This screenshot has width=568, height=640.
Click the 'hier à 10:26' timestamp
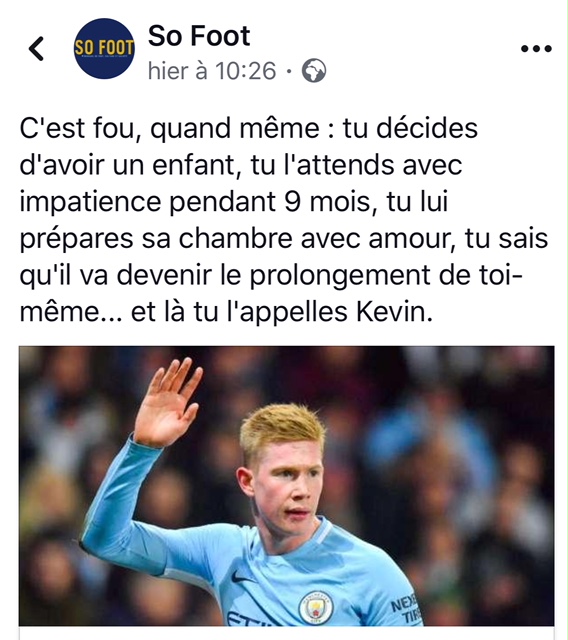[212, 71]
